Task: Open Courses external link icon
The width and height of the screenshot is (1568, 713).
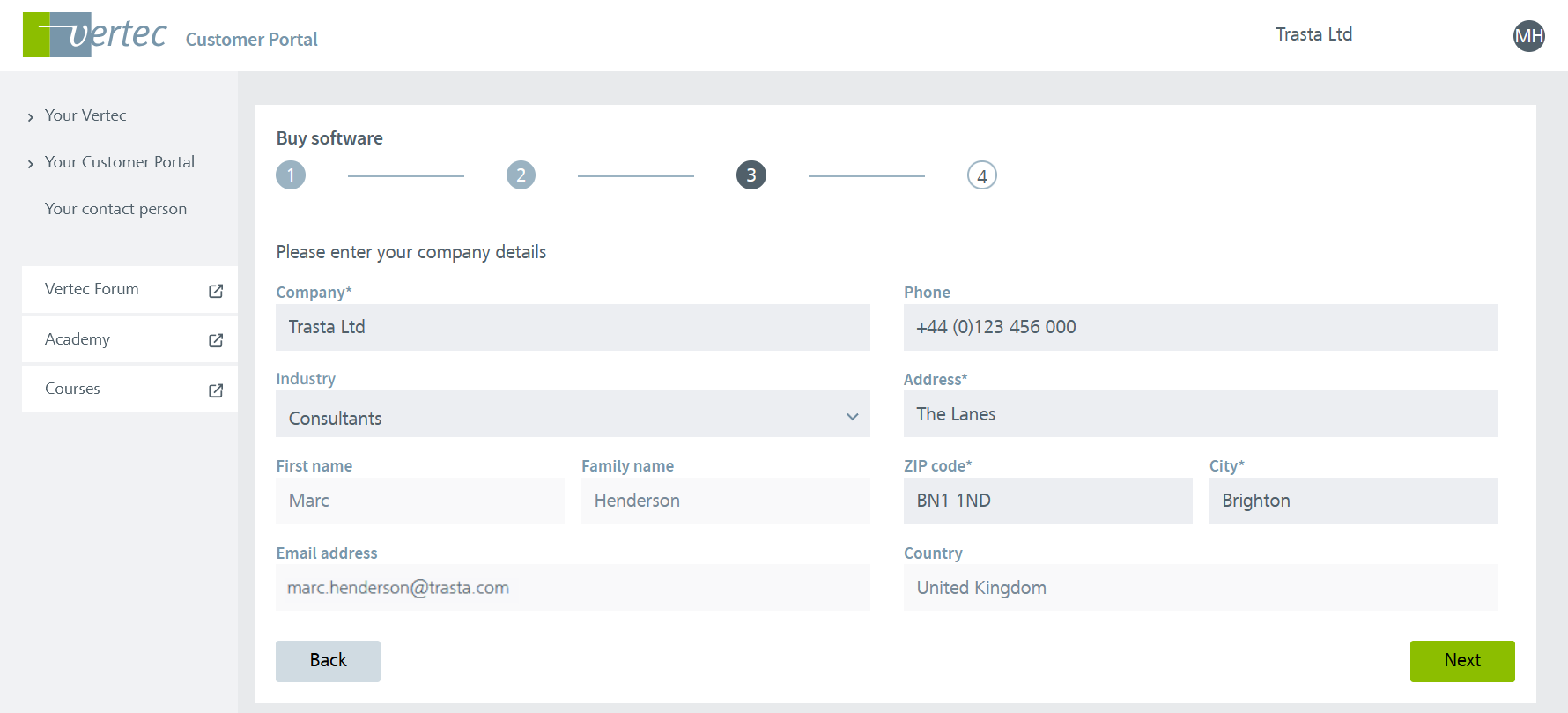Action: point(216,390)
